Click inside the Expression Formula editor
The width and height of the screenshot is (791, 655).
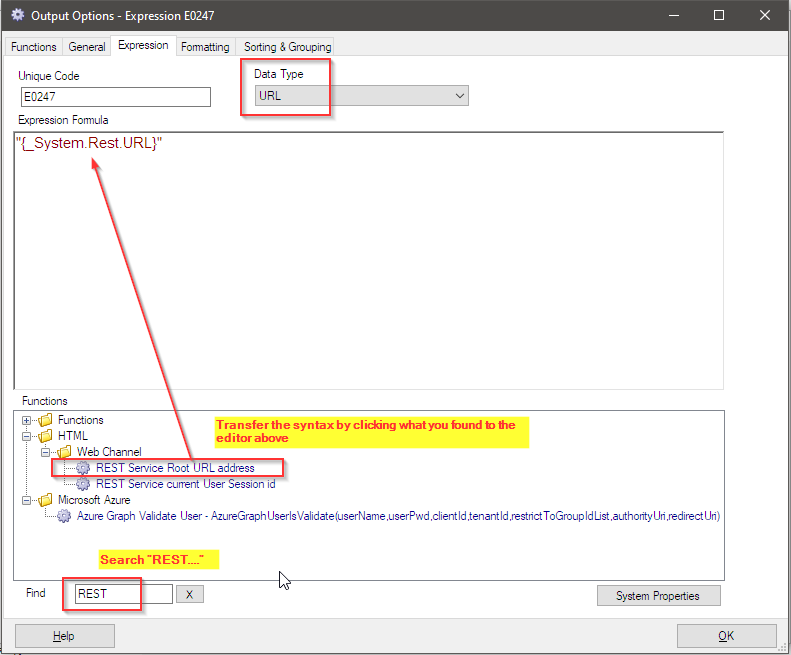(x=369, y=260)
